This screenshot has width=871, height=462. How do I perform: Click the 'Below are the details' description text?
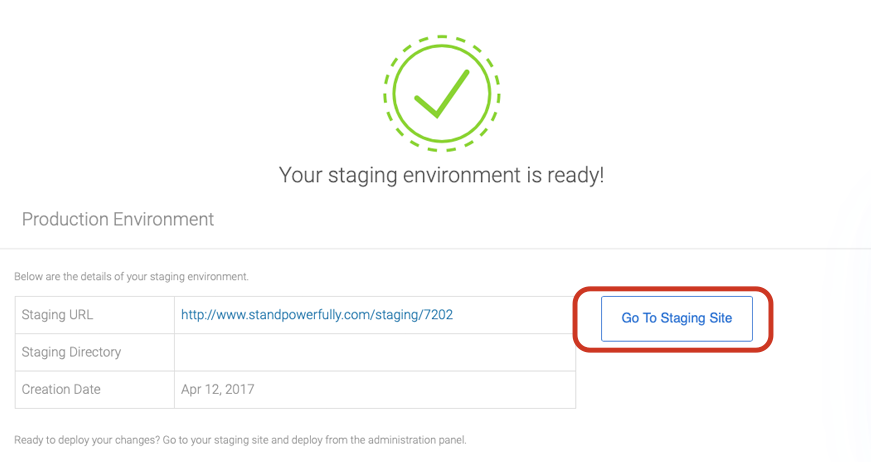tap(131, 276)
